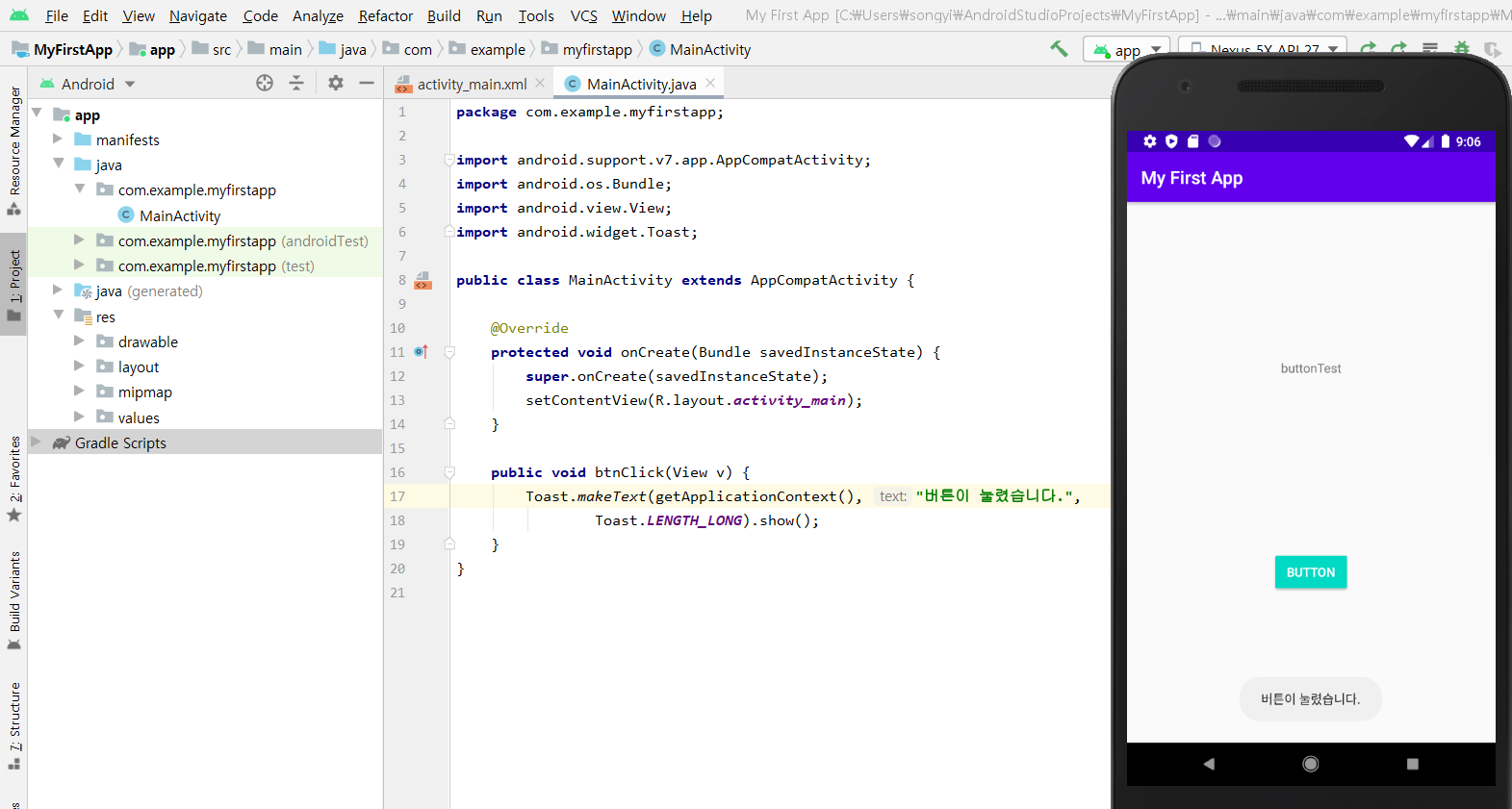Expand com.example.myfirstapp (test) package
Viewport: 1512px width, 809px height.
80,265
